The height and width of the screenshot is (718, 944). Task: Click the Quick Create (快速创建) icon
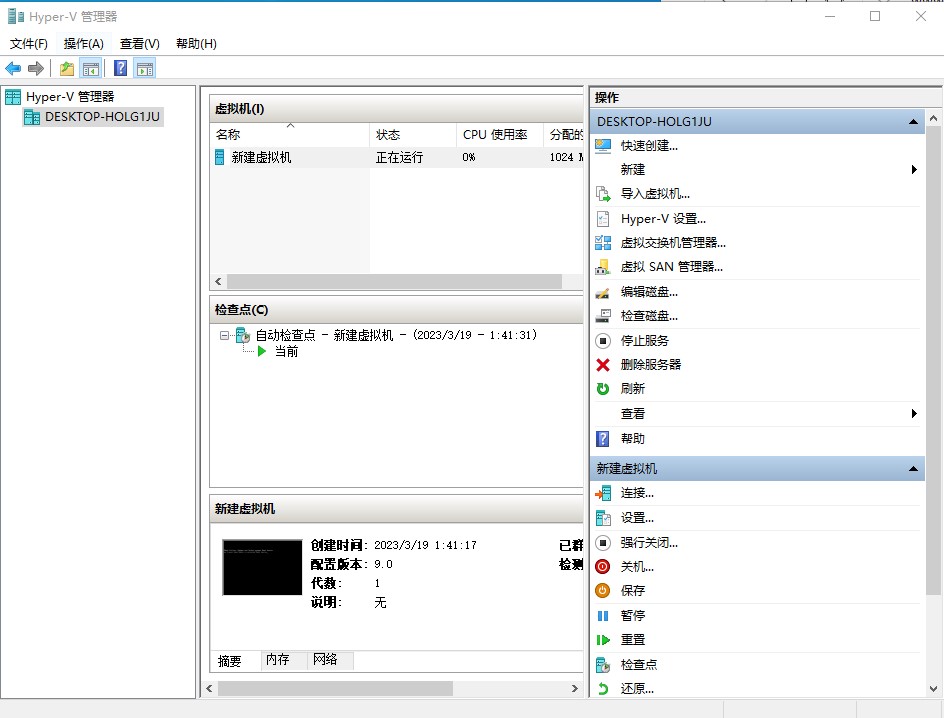point(603,146)
